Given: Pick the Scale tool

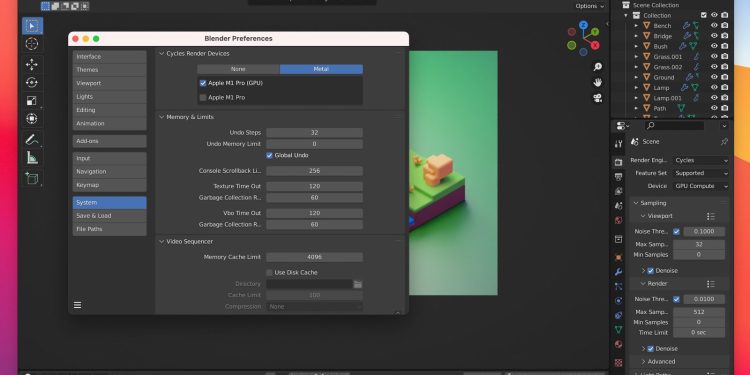Looking at the screenshot, I should pos(32,100).
